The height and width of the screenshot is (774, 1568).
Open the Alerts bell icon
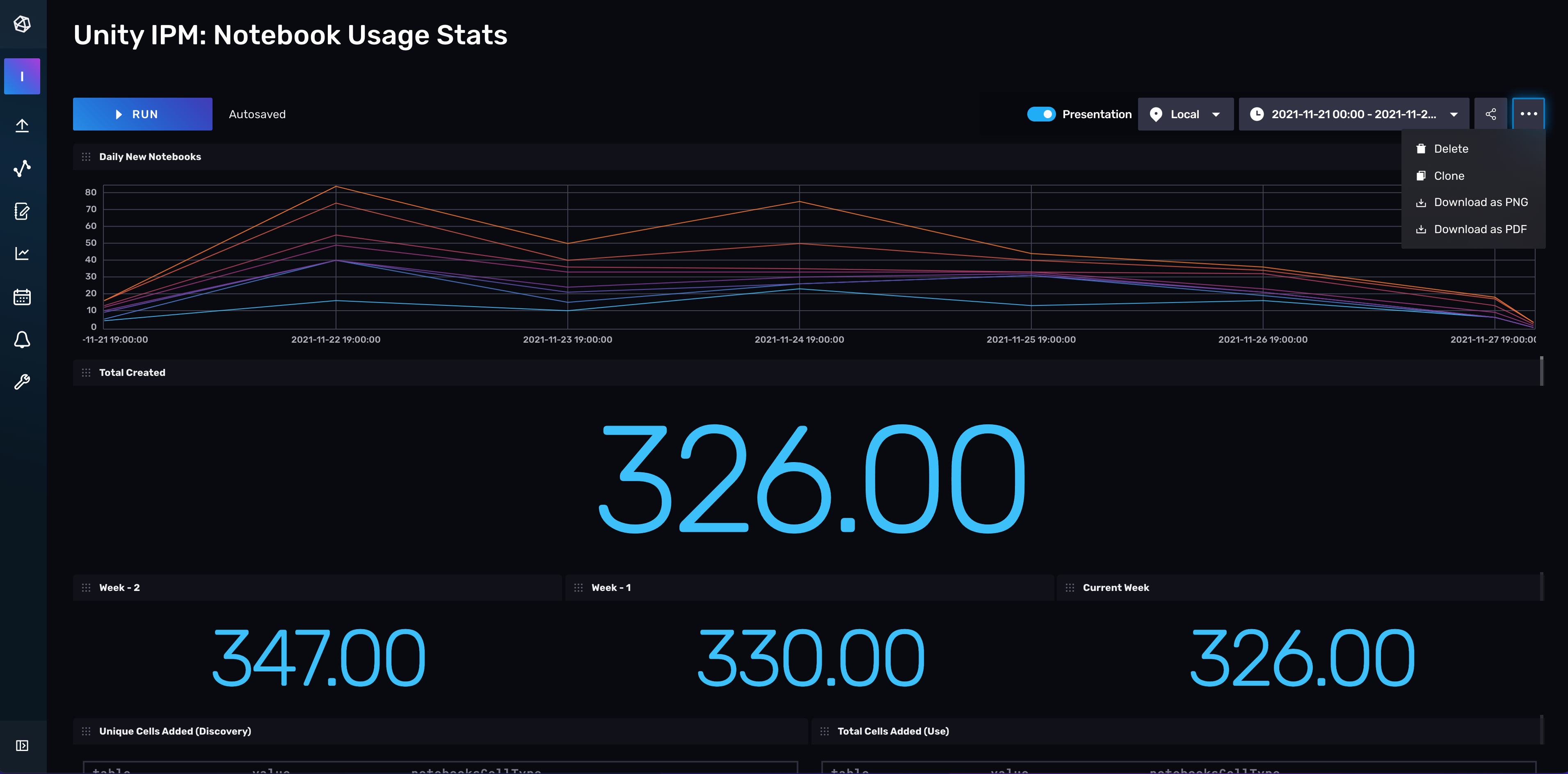pyautogui.click(x=23, y=339)
